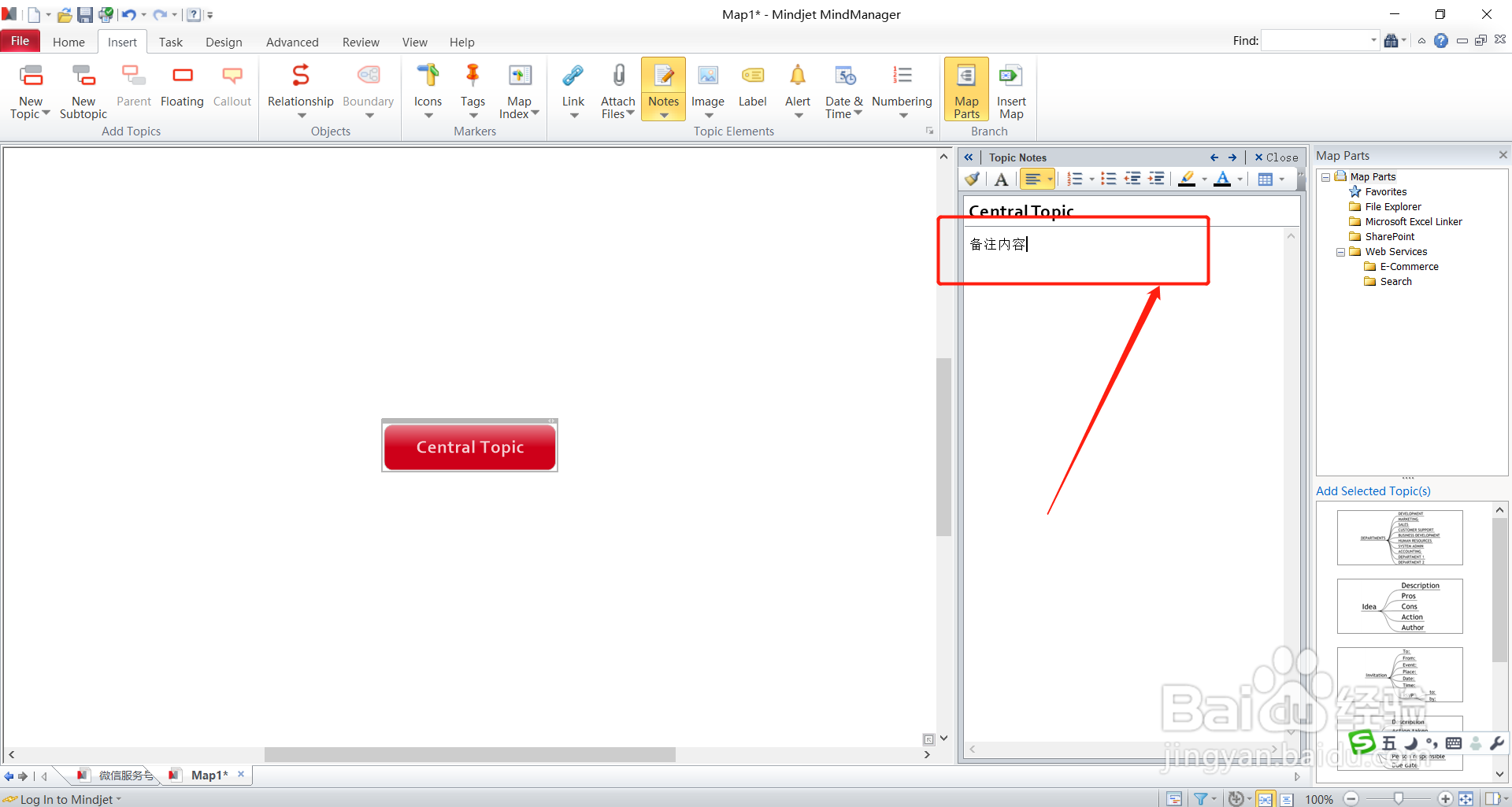1512x807 pixels.
Task: Click the Undo arrow icon
Action: (129, 14)
